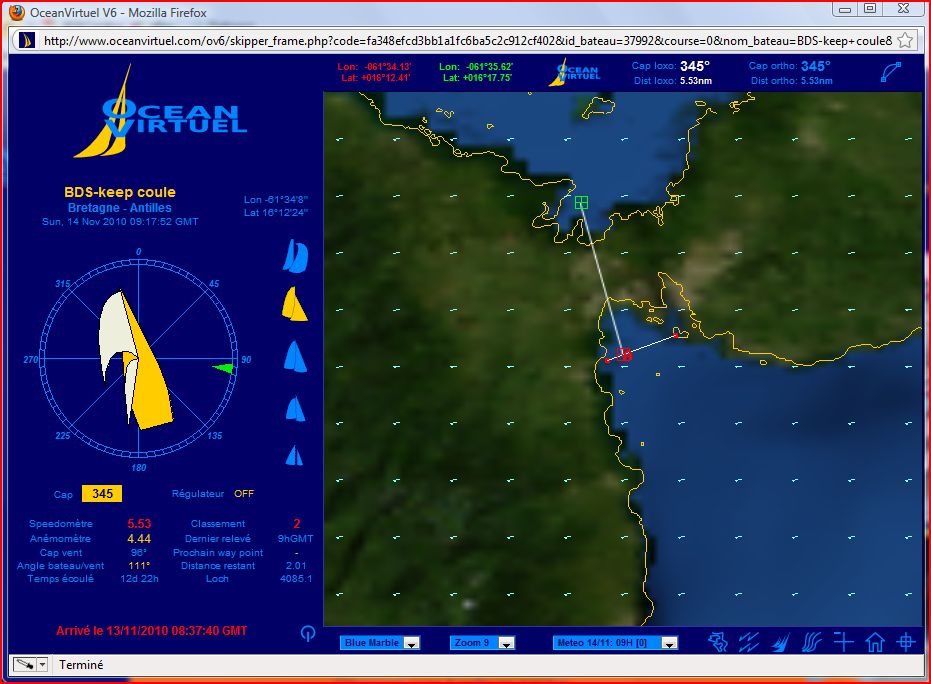This screenshot has height=684, width=931.
Task: Click the crosshair target icon in the bottom toolbar
Action: click(x=906, y=642)
